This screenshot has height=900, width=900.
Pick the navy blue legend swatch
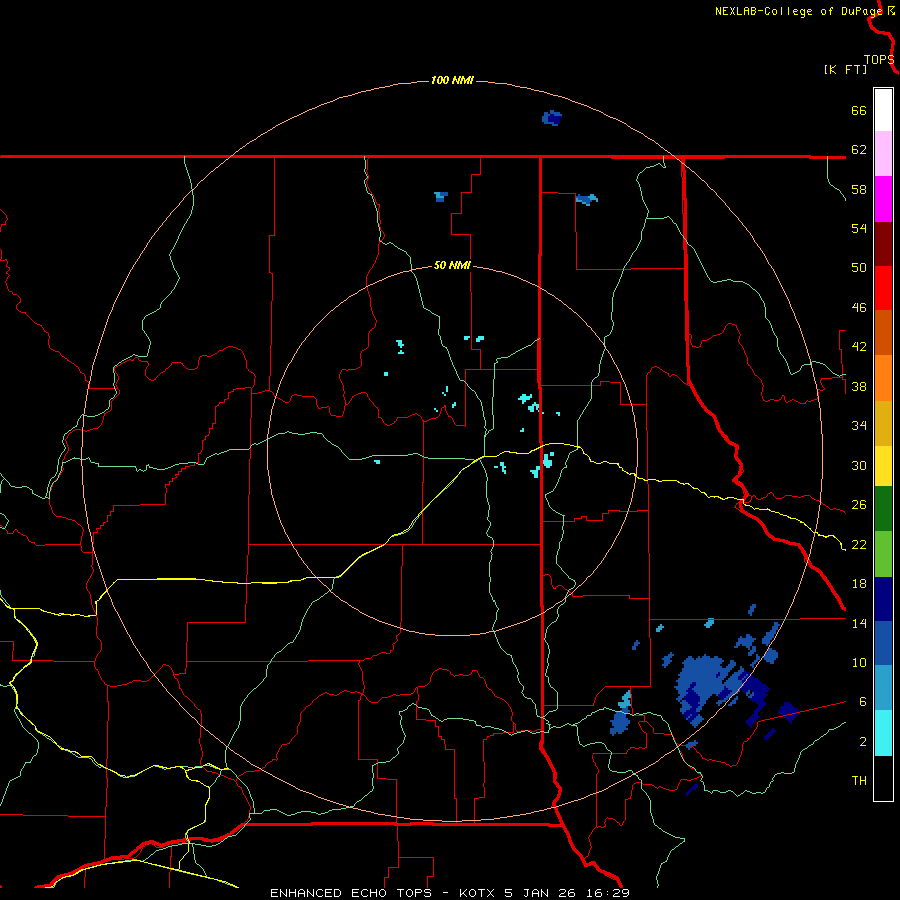[x=883, y=599]
